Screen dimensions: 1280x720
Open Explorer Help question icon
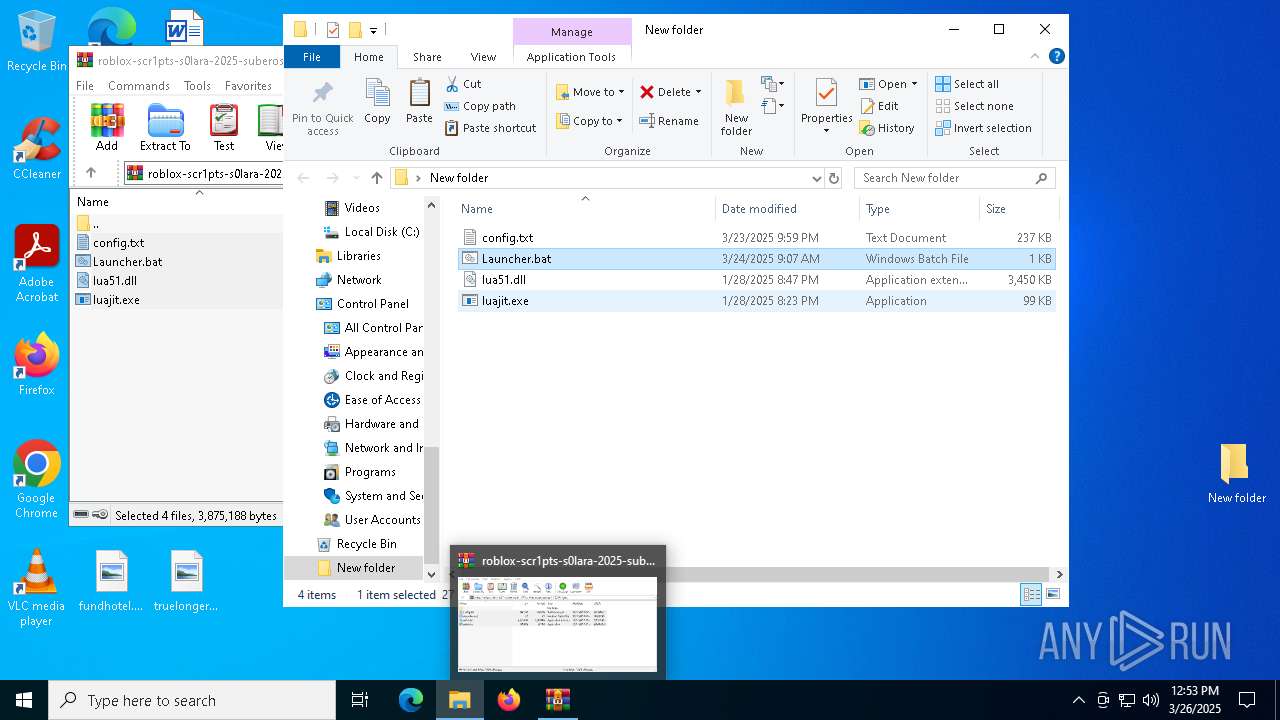(1056, 57)
